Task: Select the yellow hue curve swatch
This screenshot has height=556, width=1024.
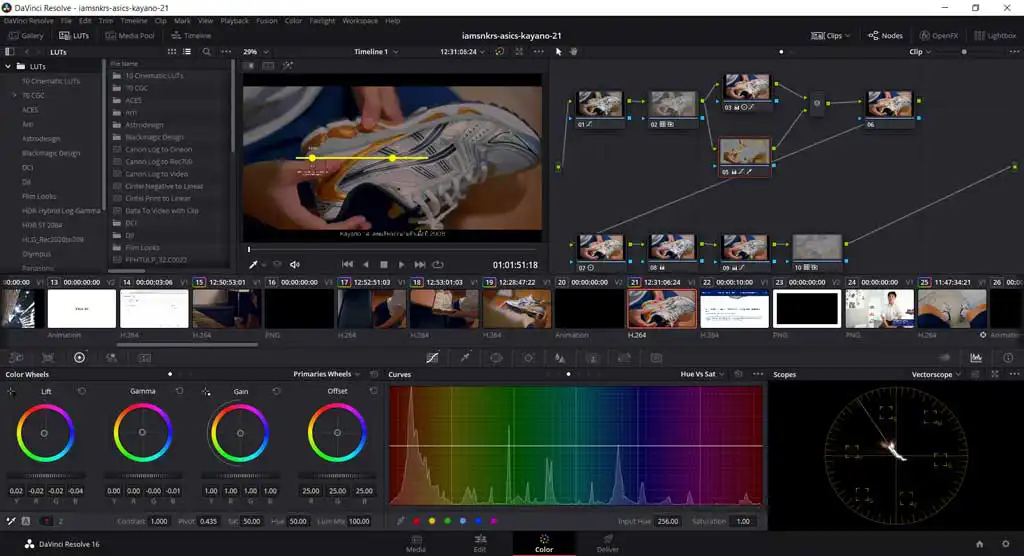Action: [432, 521]
